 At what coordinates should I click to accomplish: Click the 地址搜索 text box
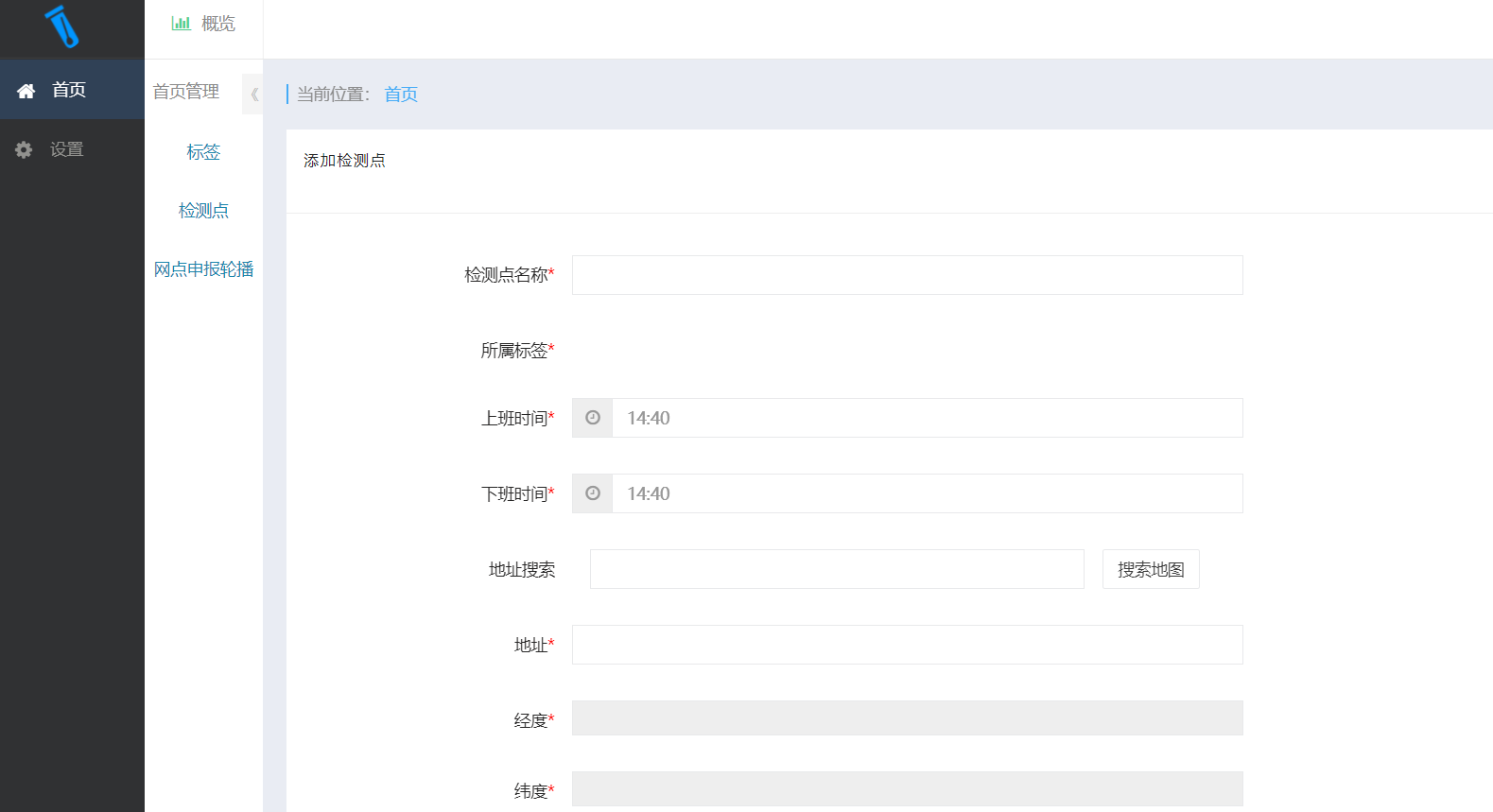pyautogui.click(x=837, y=569)
